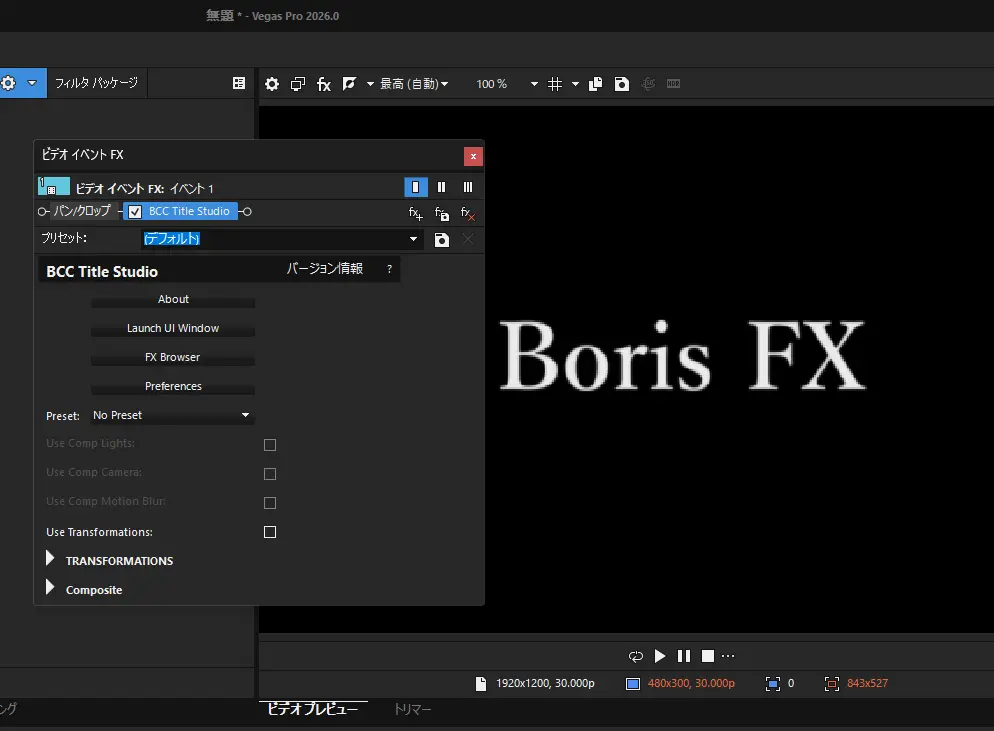The height and width of the screenshot is (731, 994).
Task: Click the save plug-in chain icon
Action: (442, 214)
